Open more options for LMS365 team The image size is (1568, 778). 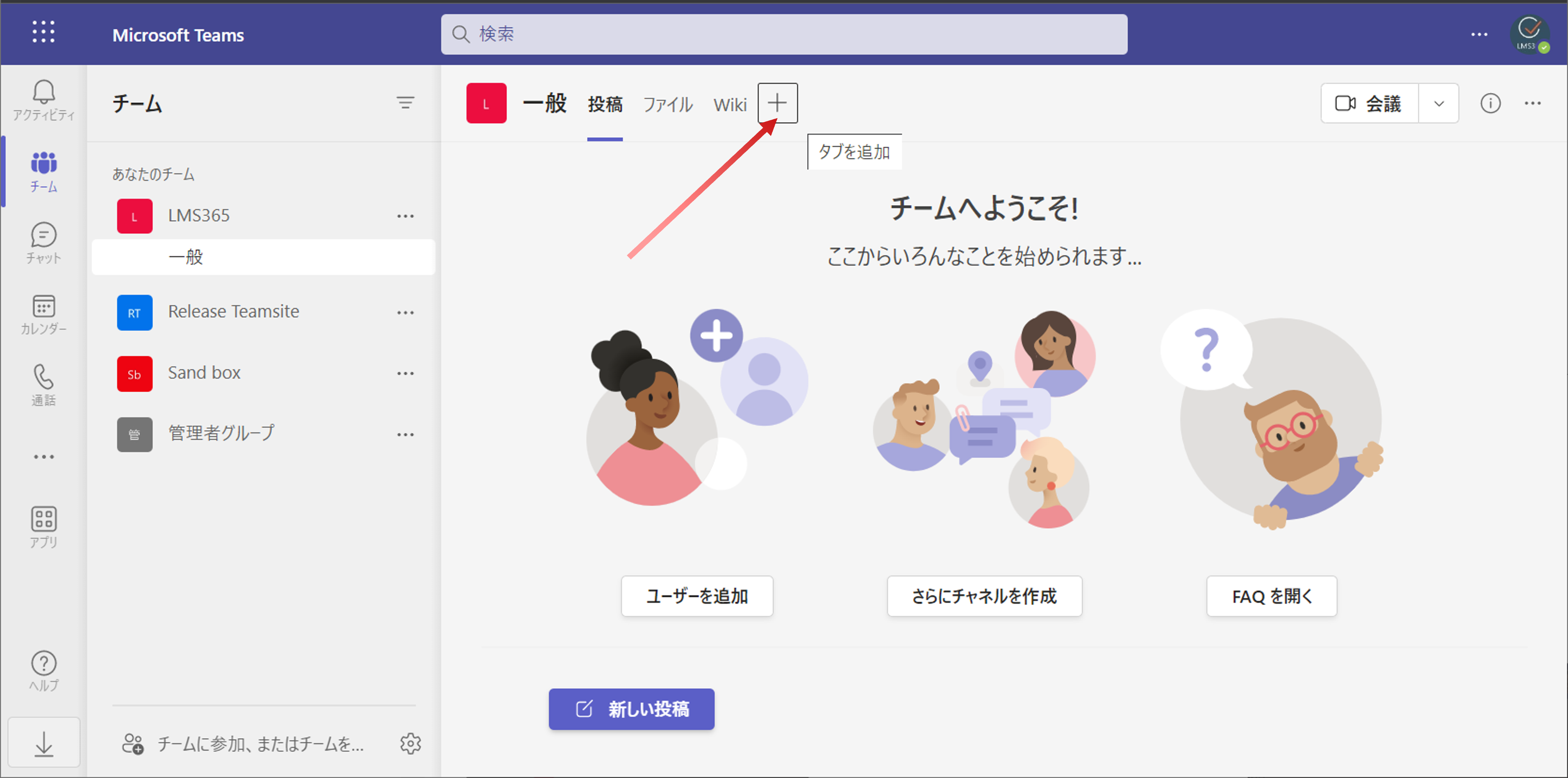[x=405, y=216]
